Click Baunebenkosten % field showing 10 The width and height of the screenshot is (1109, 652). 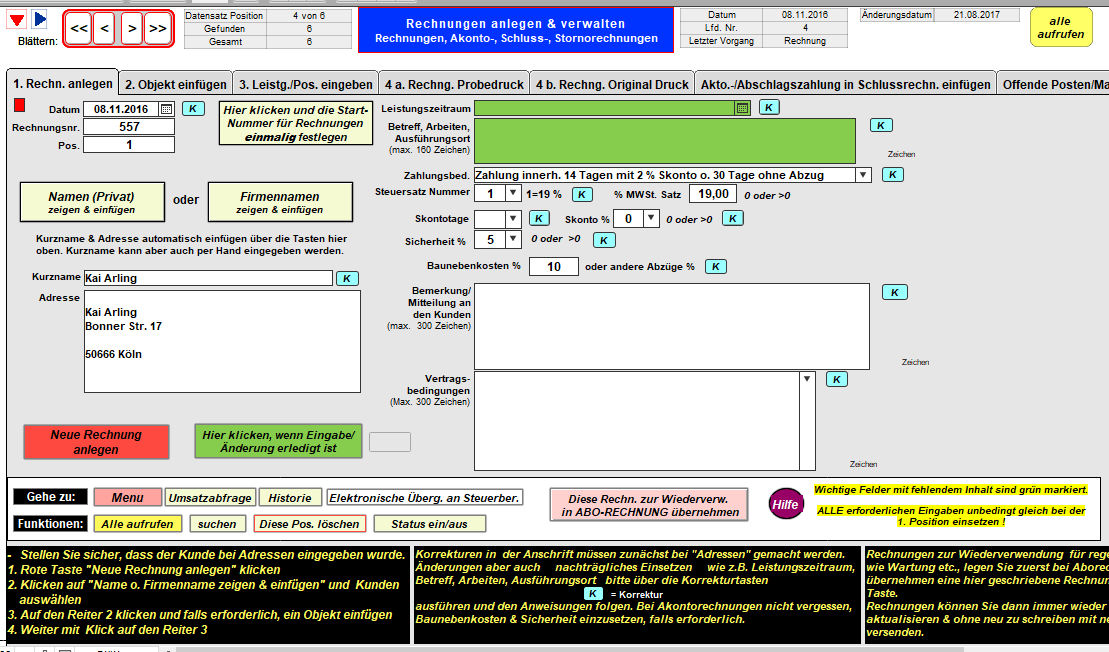pyautogui.click(x=553, y=267)
